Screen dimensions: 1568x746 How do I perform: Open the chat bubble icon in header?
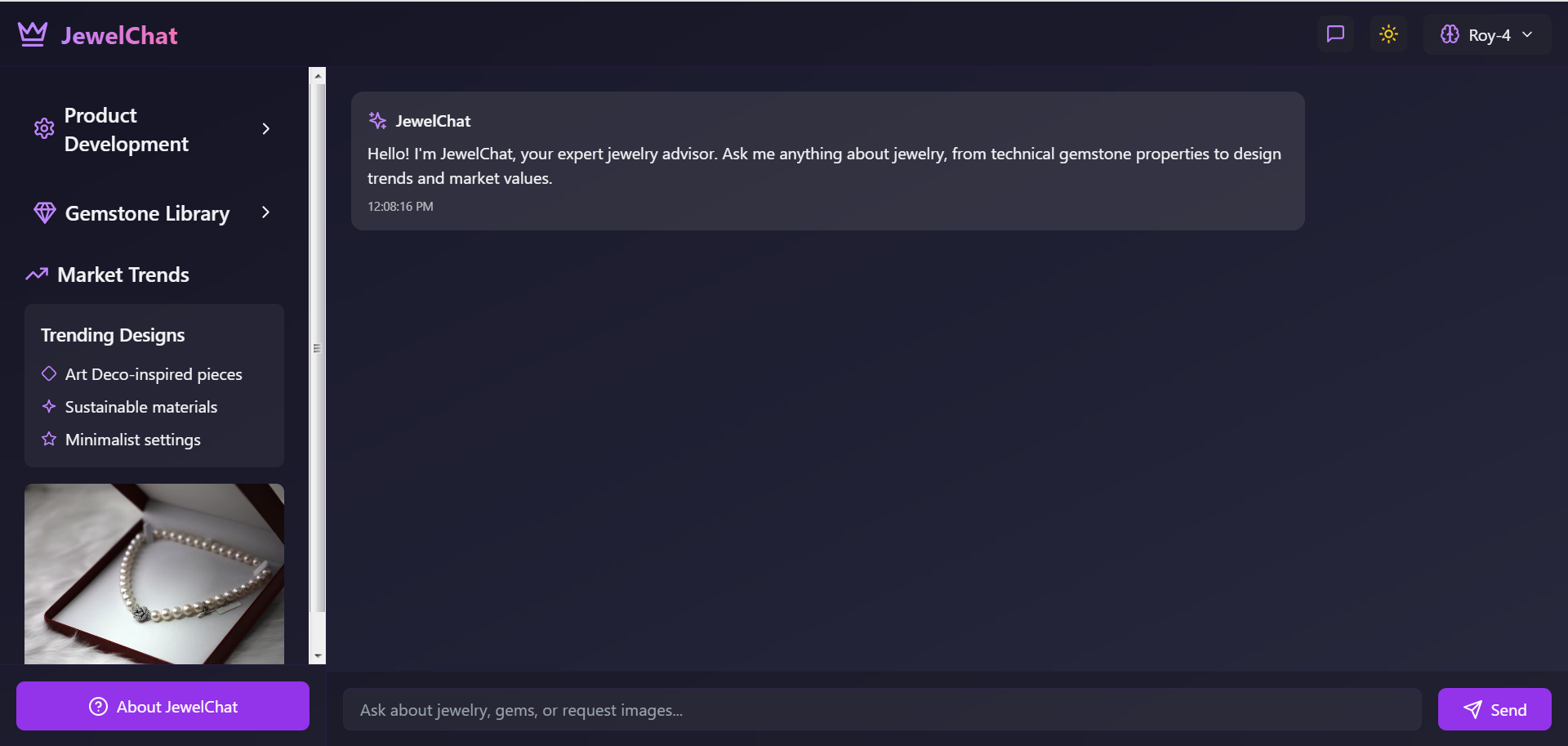coord(1335,34)
